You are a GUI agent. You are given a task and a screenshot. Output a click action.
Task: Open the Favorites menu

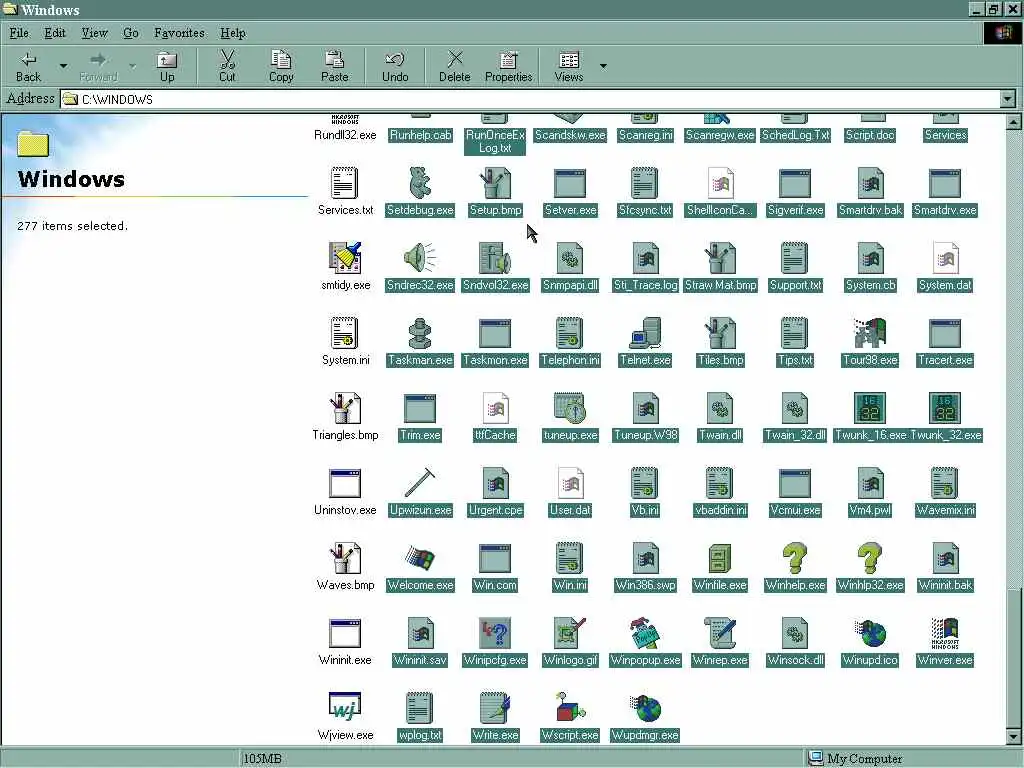pyautogui.click(x=179, y=33)
